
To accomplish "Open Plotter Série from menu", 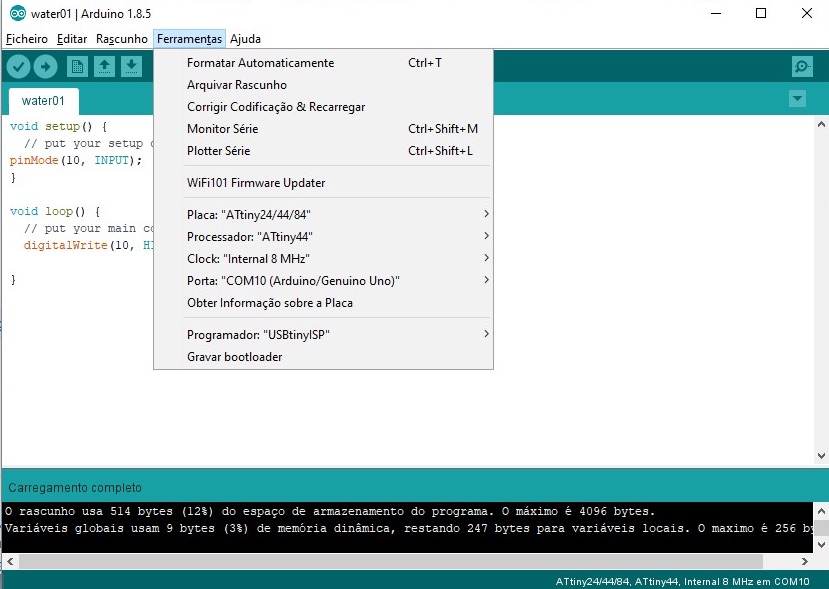I will (323, 151).
